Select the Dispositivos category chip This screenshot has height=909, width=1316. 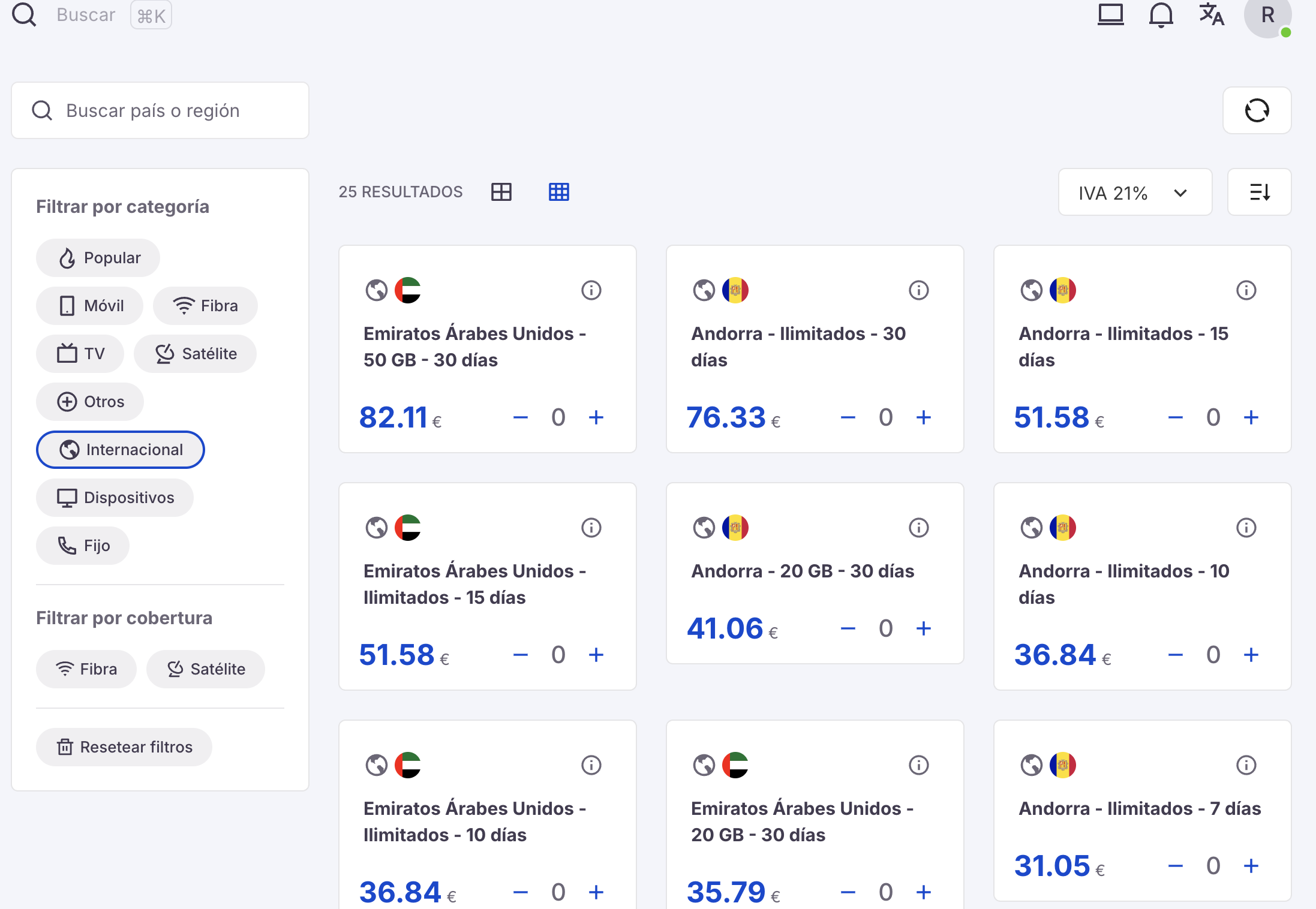point(115,498)
